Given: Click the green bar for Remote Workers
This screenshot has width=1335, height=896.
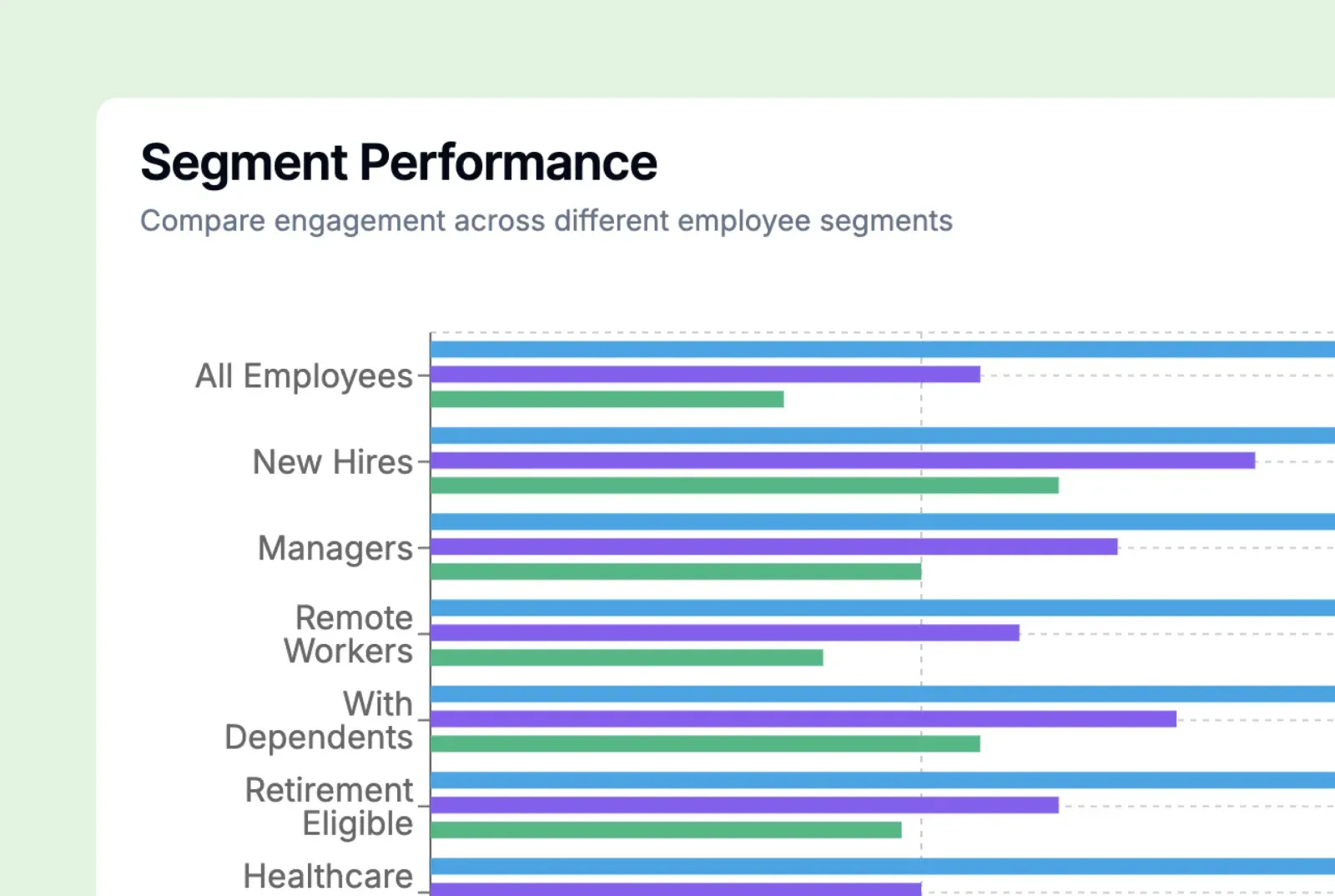Looking at the screenshot, I should (x=627, y=657).
